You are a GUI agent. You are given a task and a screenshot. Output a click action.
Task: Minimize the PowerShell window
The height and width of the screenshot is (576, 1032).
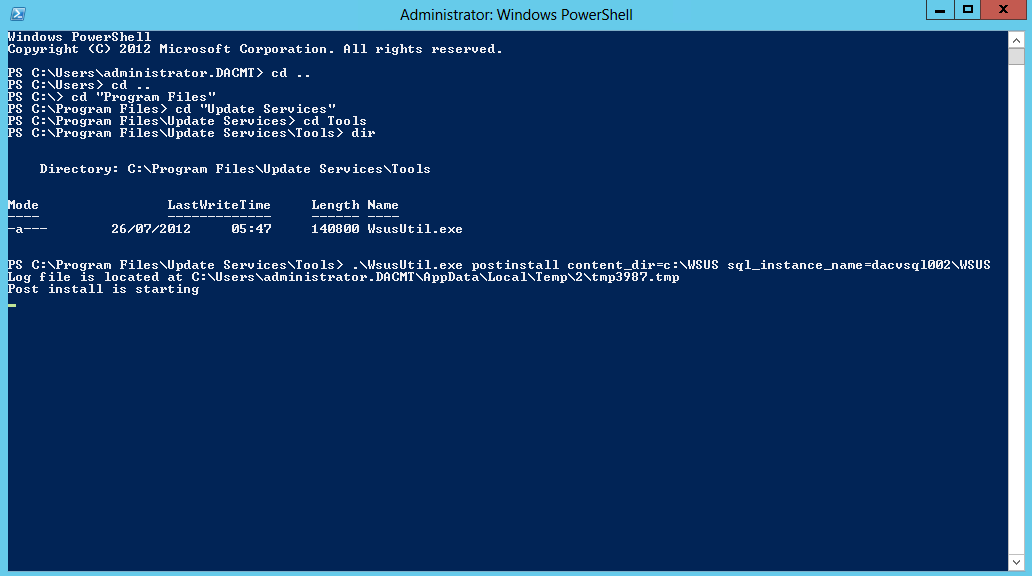(940, 10)
